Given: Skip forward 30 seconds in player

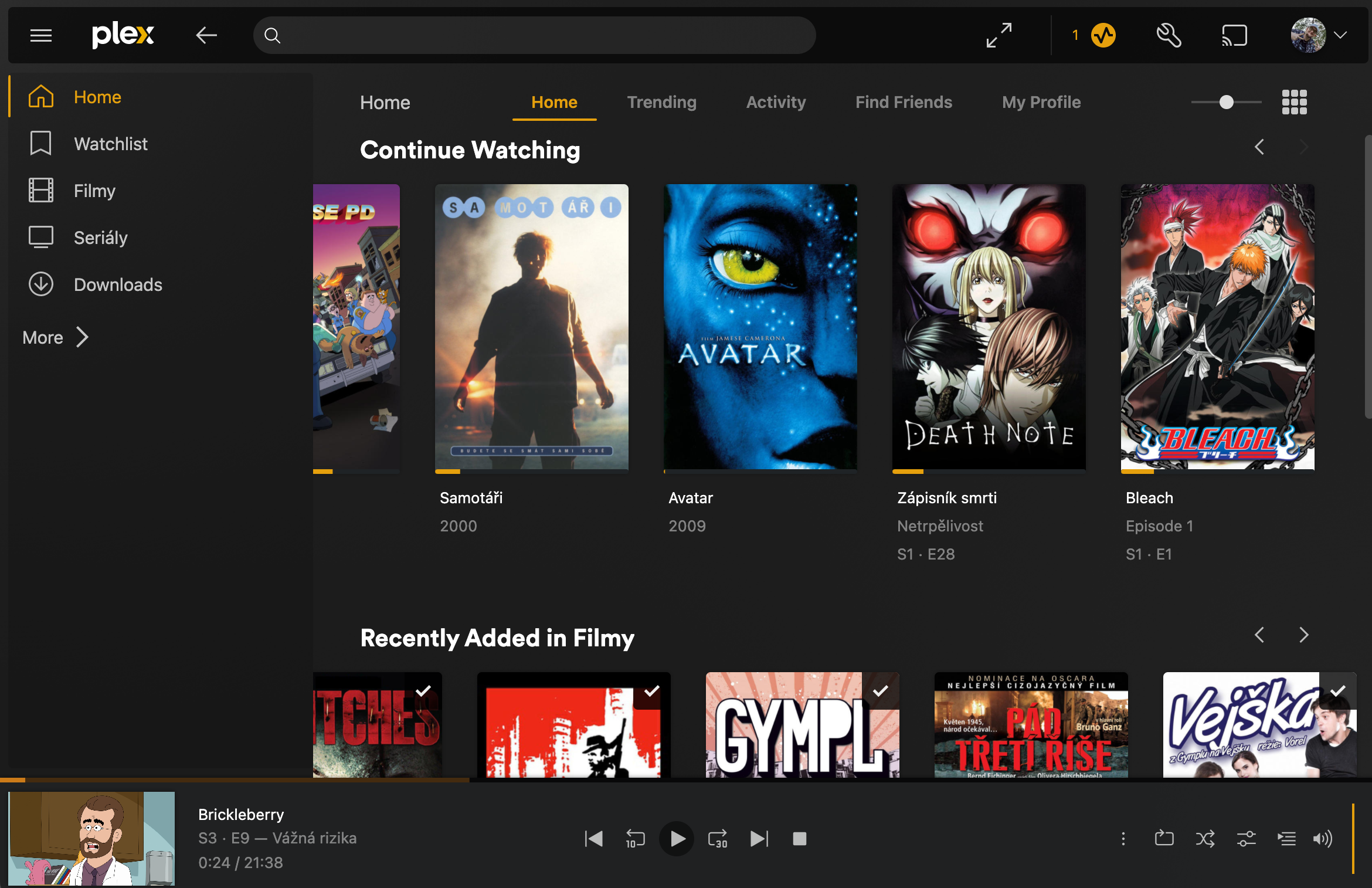Looking at the screenshot, I should coord(718,839).
